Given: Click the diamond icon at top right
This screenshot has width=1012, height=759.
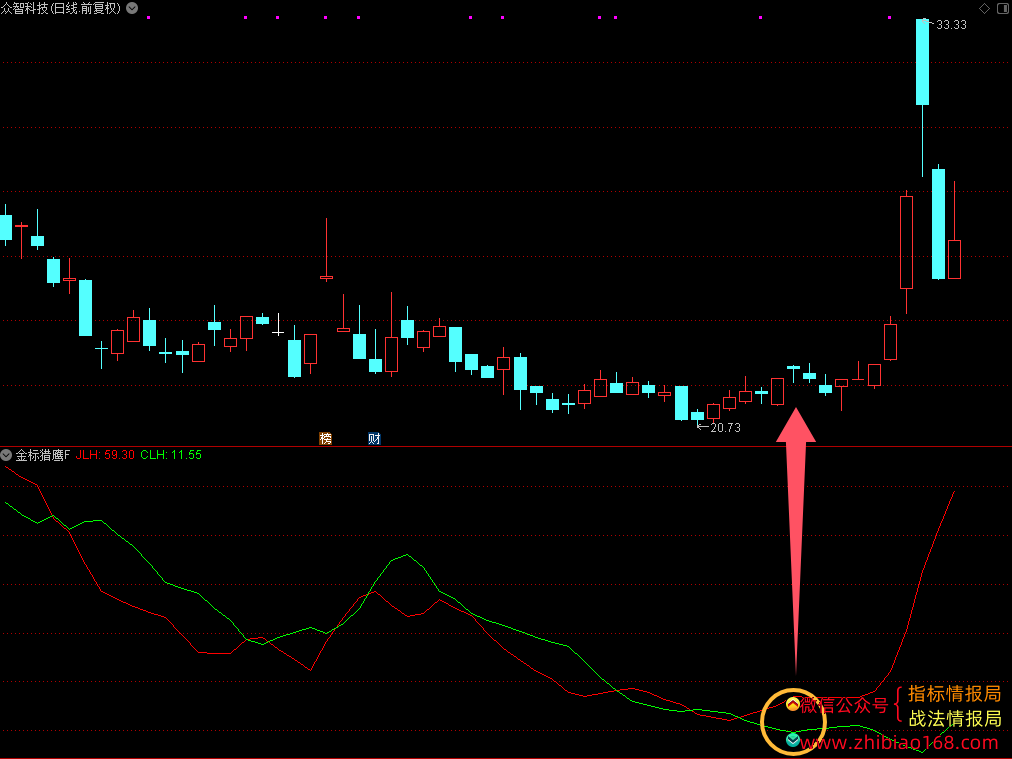Looking at the screenshot, I should point(985,8).
